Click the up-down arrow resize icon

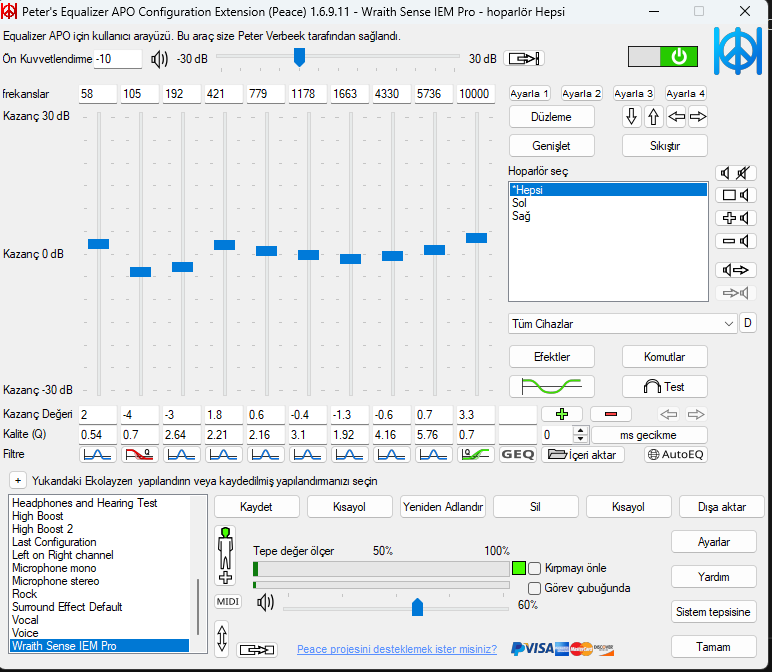click(x=222, y=639)
